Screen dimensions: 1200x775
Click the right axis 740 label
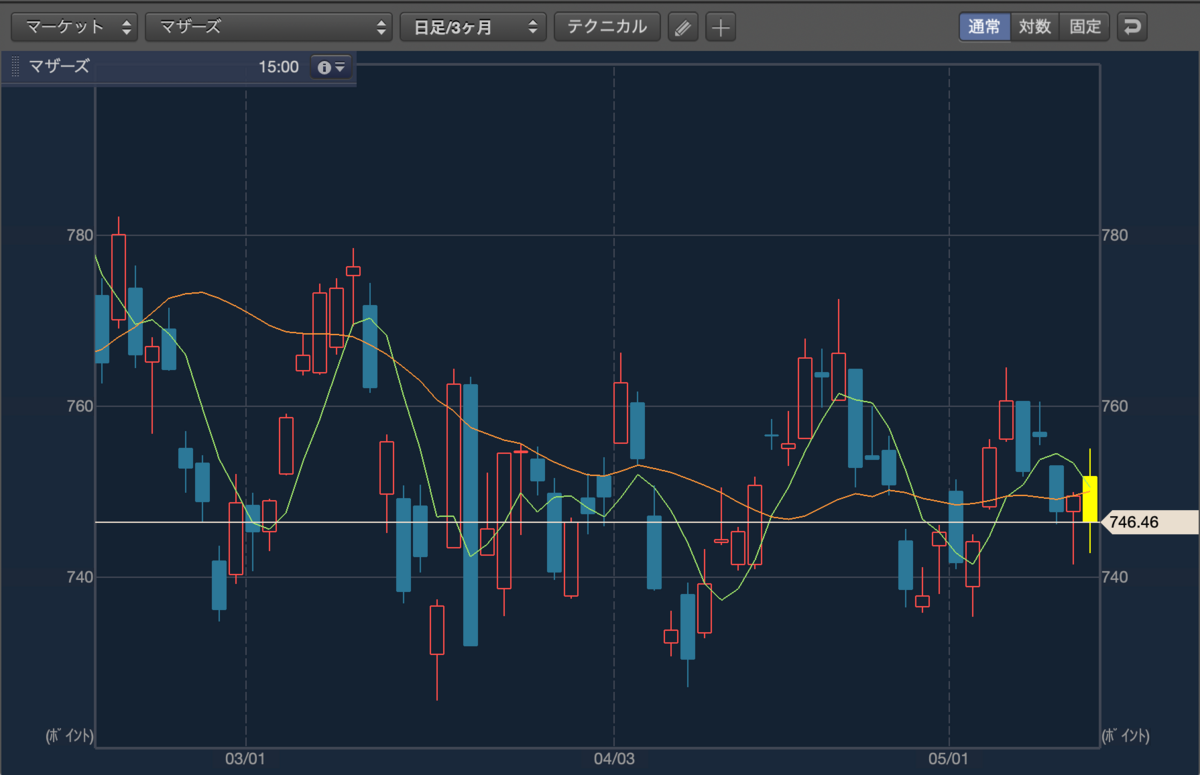pyautogui.click(x=1113, y=577)
